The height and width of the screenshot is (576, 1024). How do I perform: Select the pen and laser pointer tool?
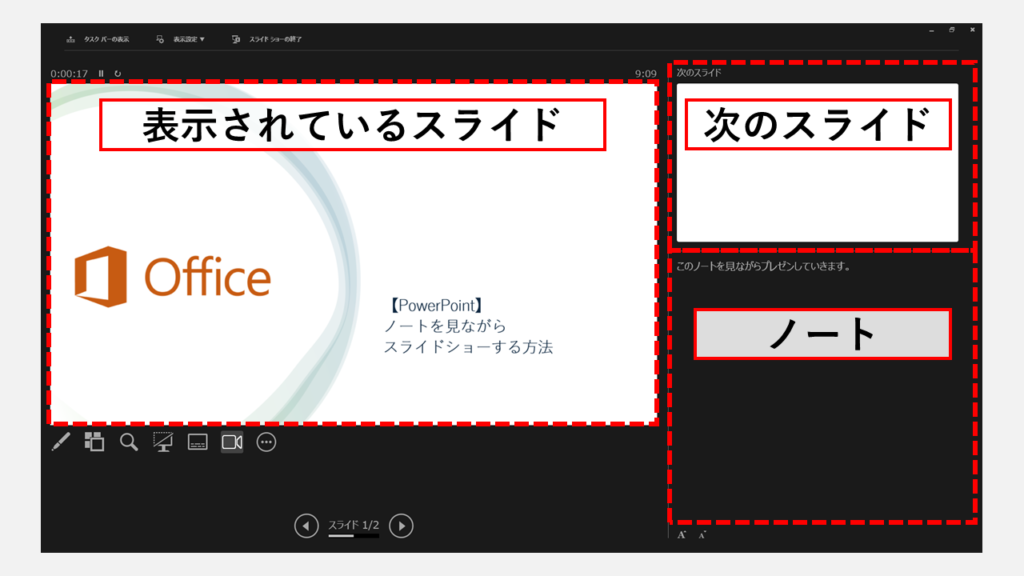(x=61, y=442)
